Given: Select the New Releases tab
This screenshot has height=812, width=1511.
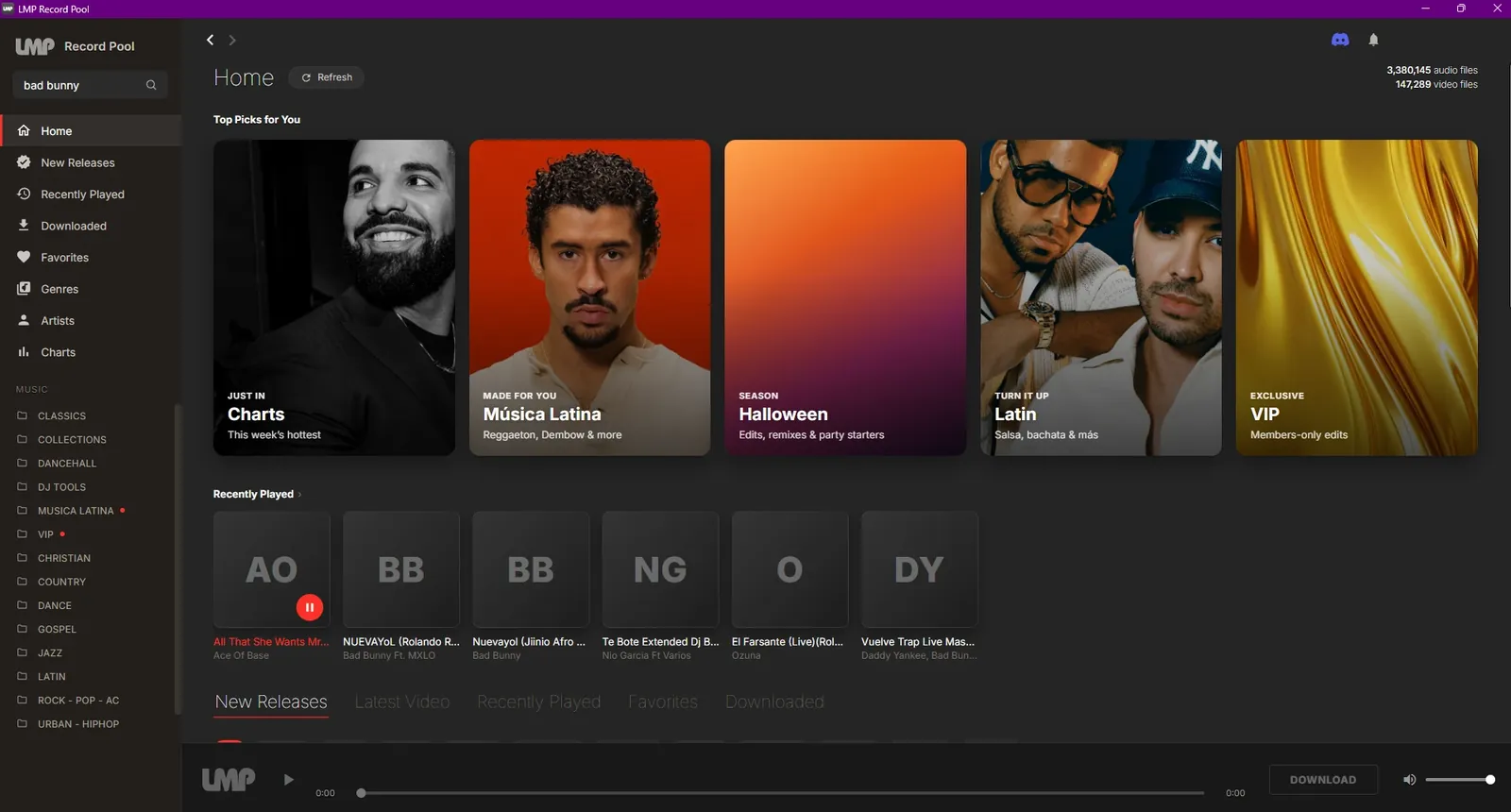Looking at the screenshot, I should pyautogui.click(x=271, y=702).
